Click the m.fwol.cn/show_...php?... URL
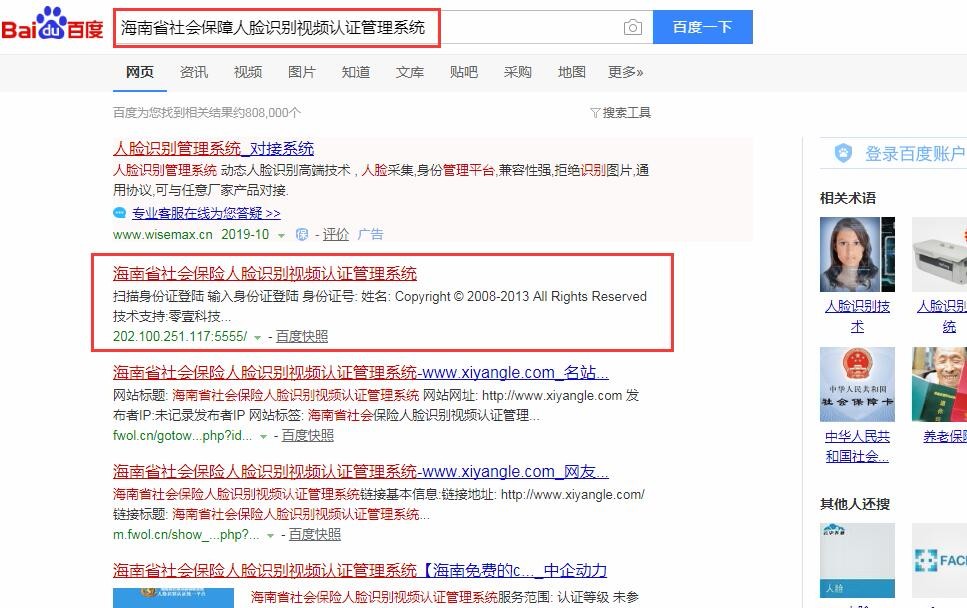Screen dimensions: 967x608 coord(186,535)
